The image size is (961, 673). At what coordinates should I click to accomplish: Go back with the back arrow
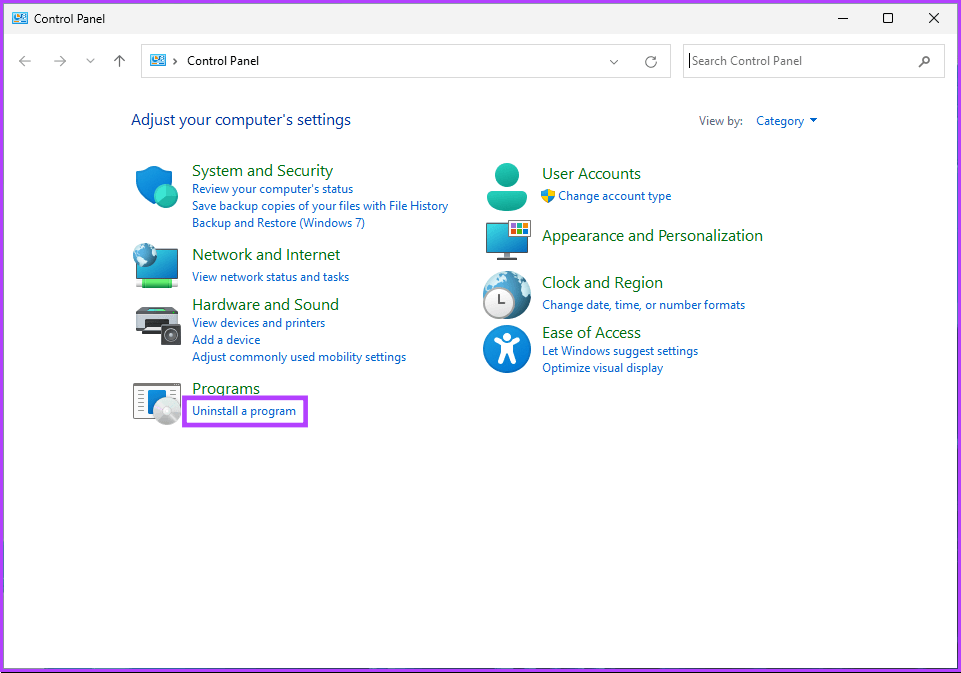[x=25, y=61]
